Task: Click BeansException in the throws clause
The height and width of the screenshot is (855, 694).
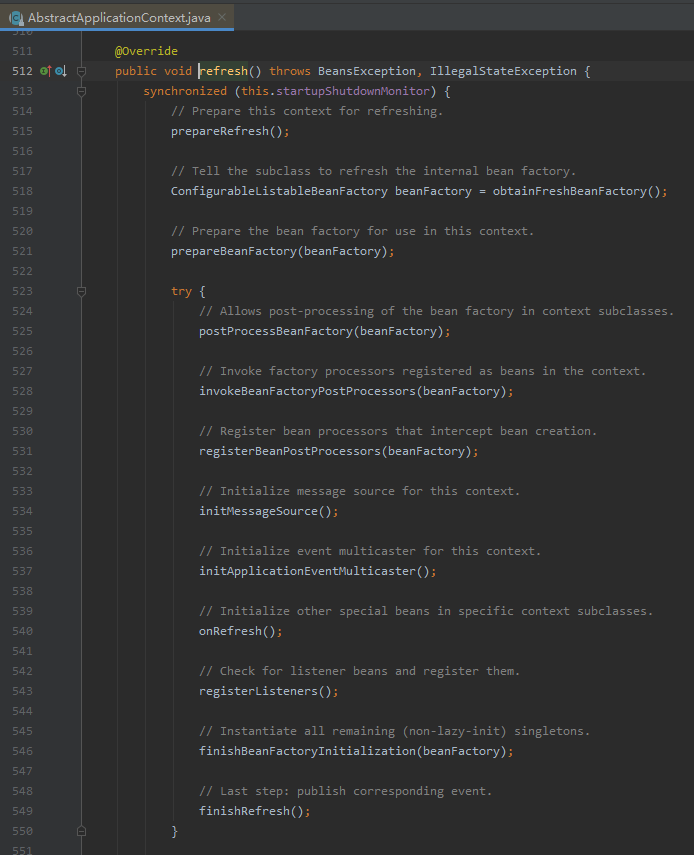Action: [366, 71]
